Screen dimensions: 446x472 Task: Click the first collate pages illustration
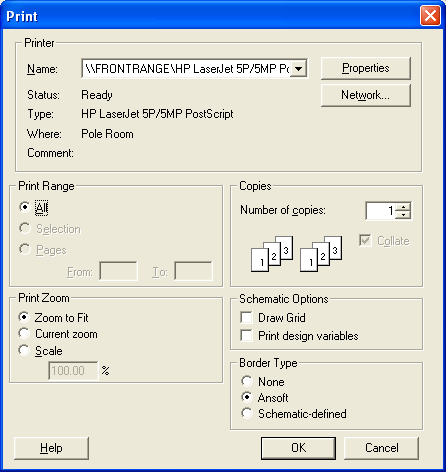point(272,254)
